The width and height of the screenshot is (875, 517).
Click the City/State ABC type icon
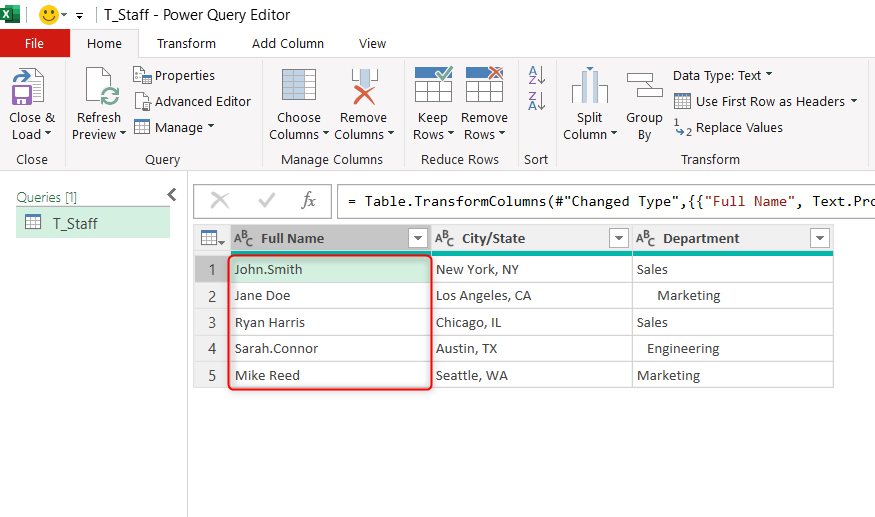(x=444, y=238)
